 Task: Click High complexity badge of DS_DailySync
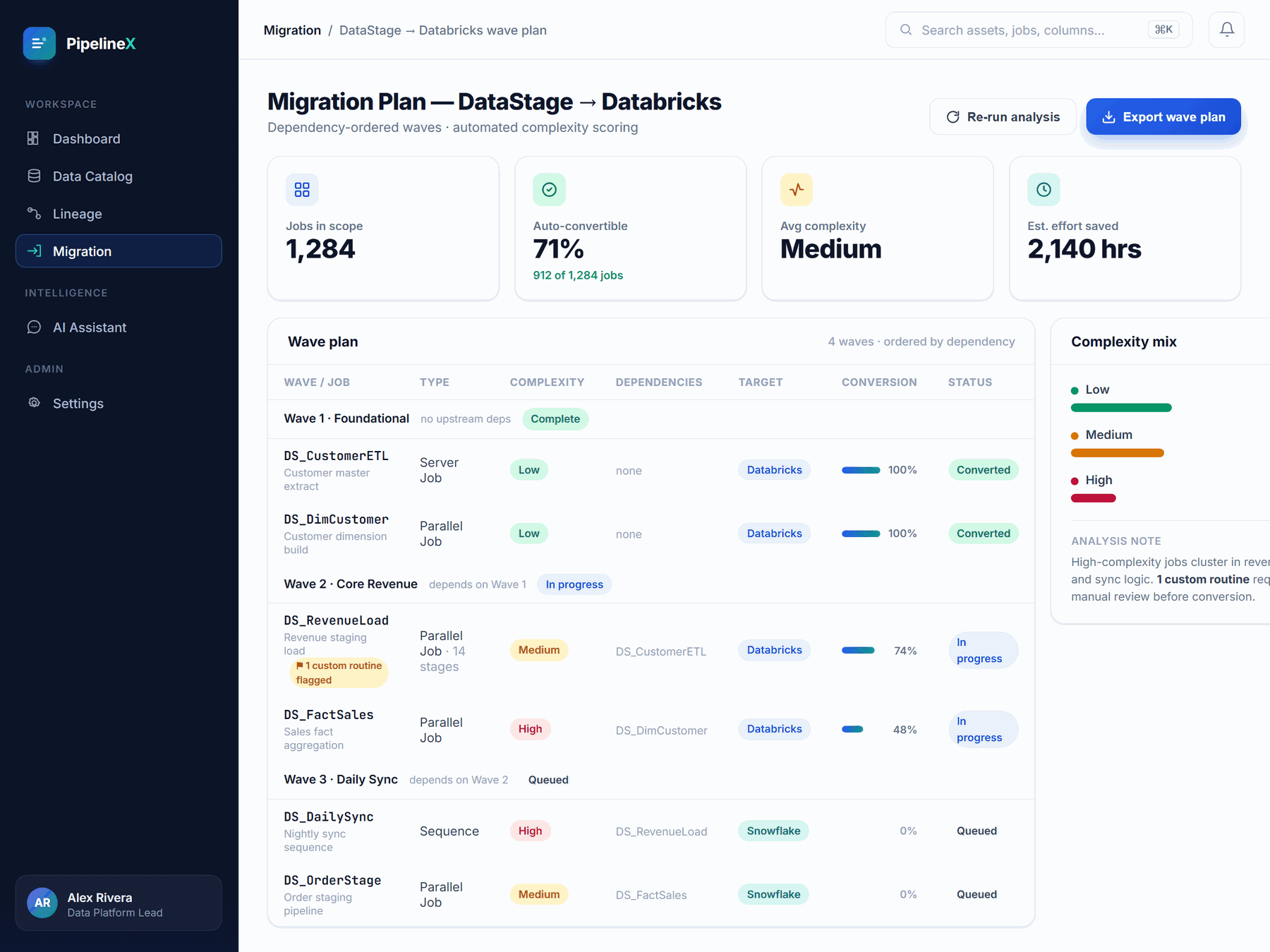coord(530,831)
